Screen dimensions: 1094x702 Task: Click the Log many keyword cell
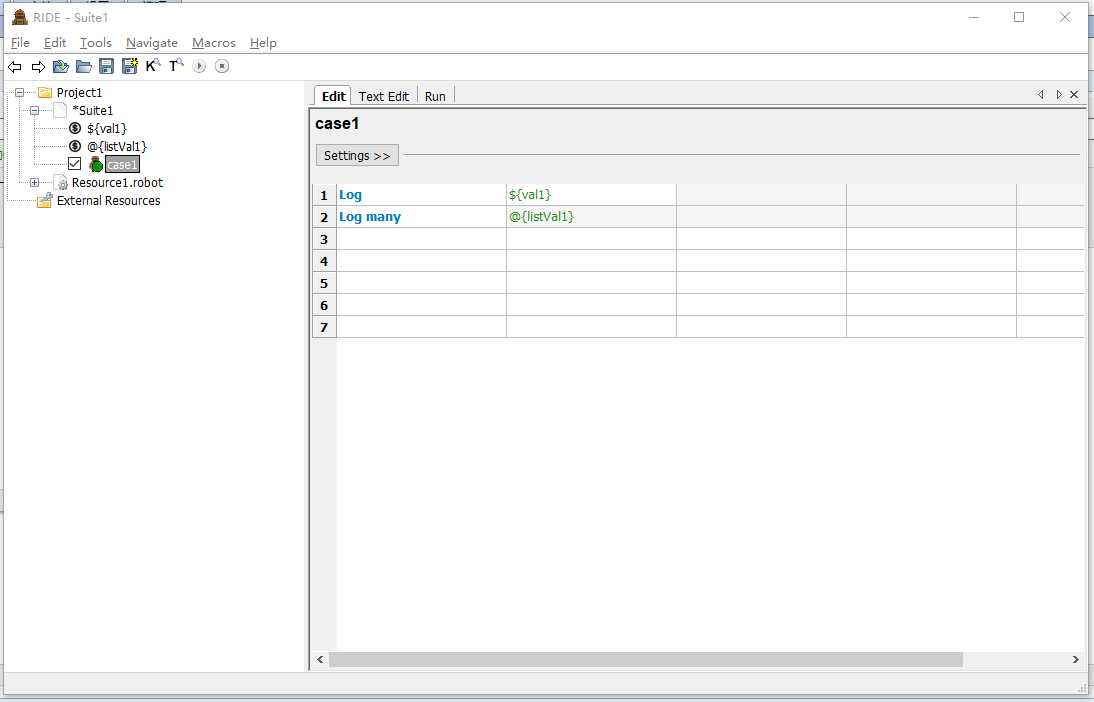421,217
